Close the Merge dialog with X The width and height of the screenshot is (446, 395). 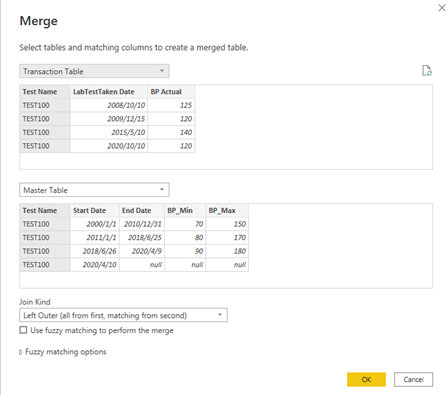click(x=442, y=8)
